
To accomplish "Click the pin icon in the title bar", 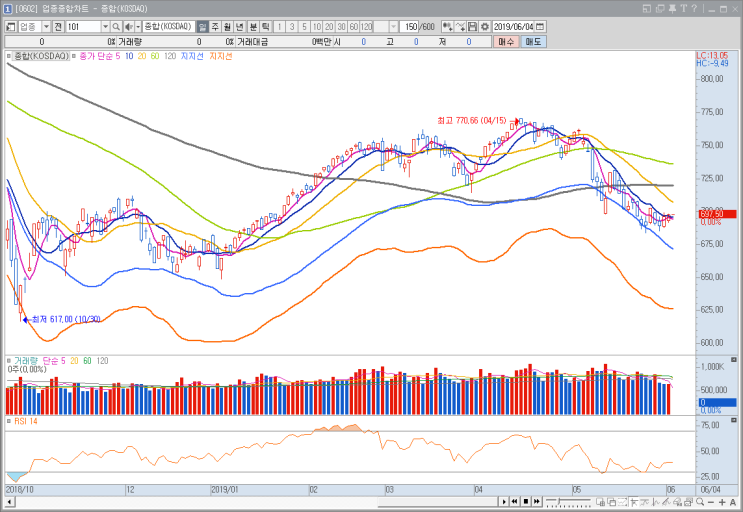I will 672,9.
